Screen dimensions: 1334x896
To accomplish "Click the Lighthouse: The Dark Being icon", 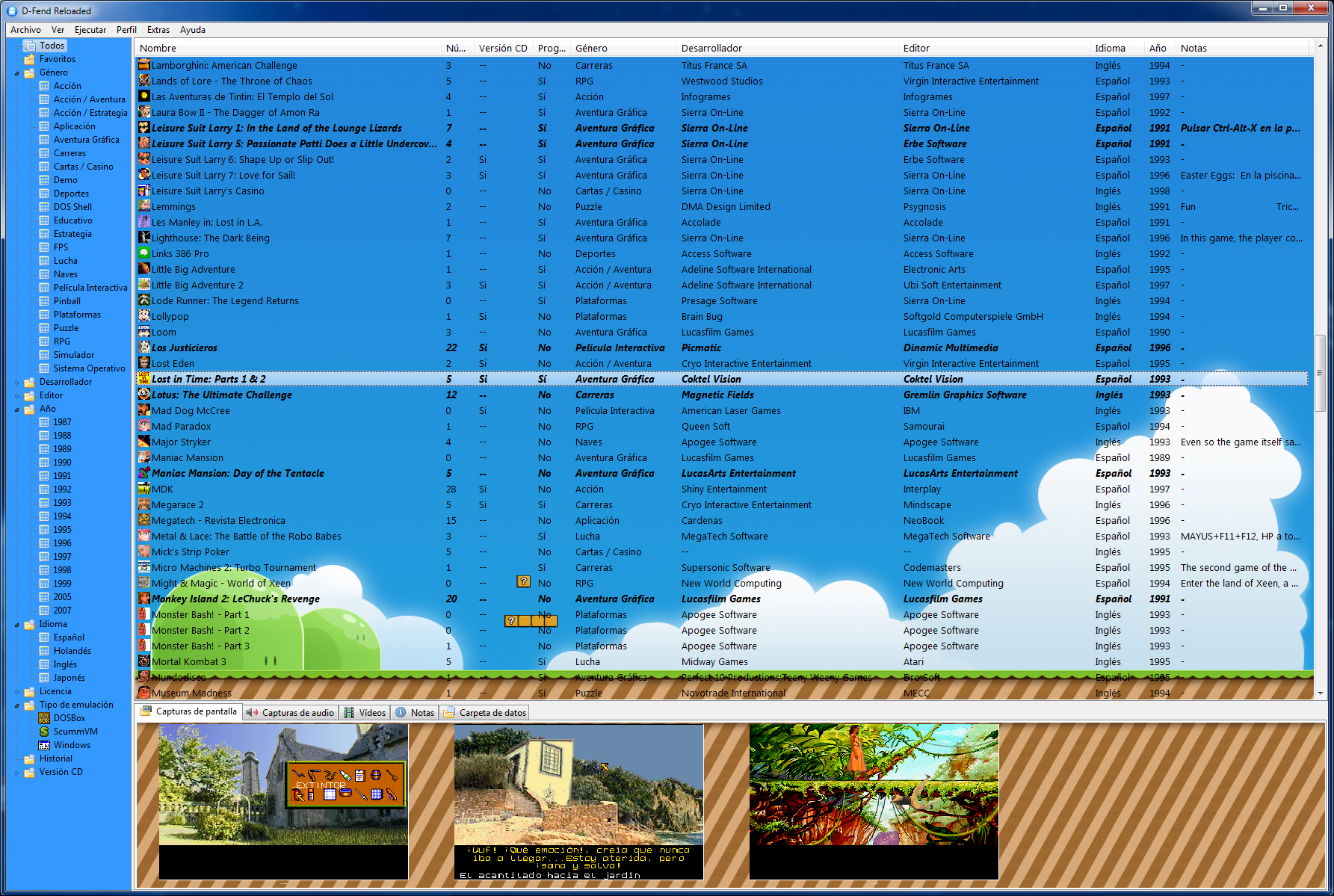I will point(144,238).
